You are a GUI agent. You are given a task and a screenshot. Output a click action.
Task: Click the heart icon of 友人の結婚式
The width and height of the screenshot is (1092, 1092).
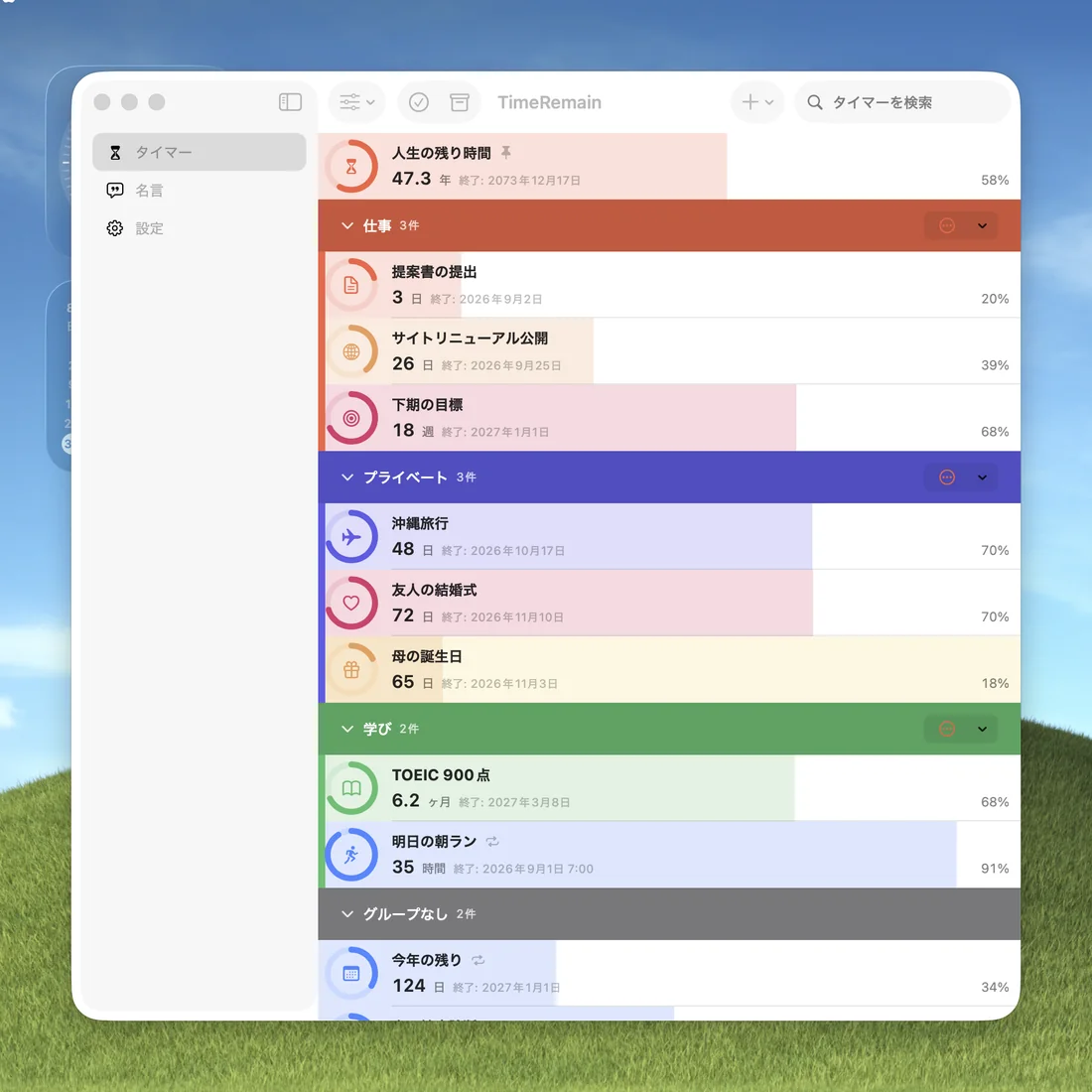coord(351,604)
